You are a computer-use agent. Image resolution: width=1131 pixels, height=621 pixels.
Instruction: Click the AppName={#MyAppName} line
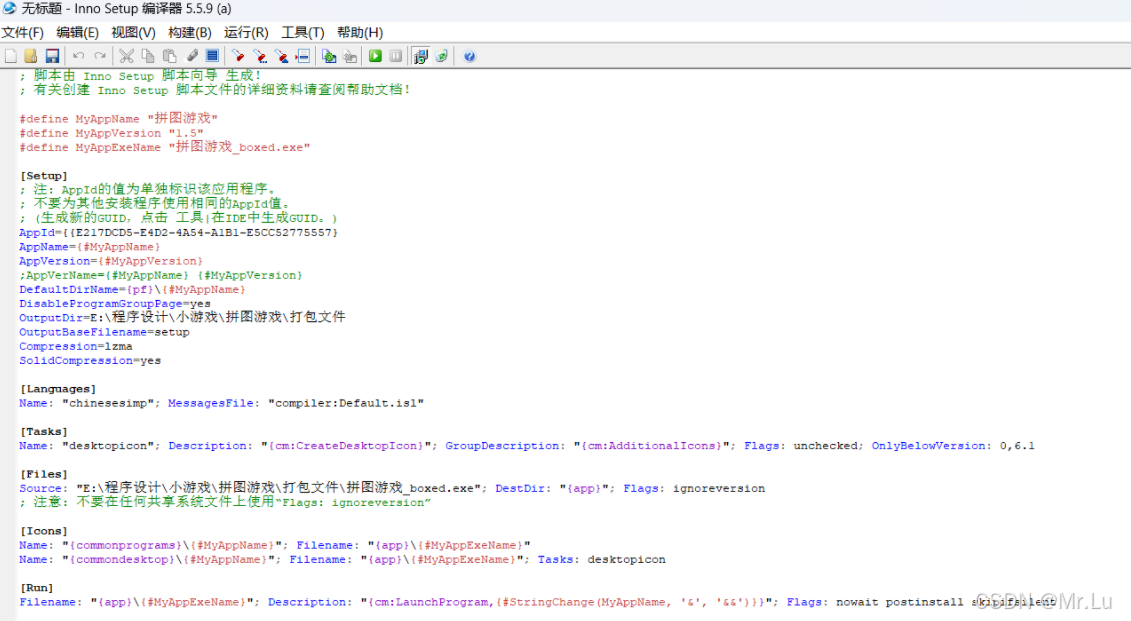89,247
